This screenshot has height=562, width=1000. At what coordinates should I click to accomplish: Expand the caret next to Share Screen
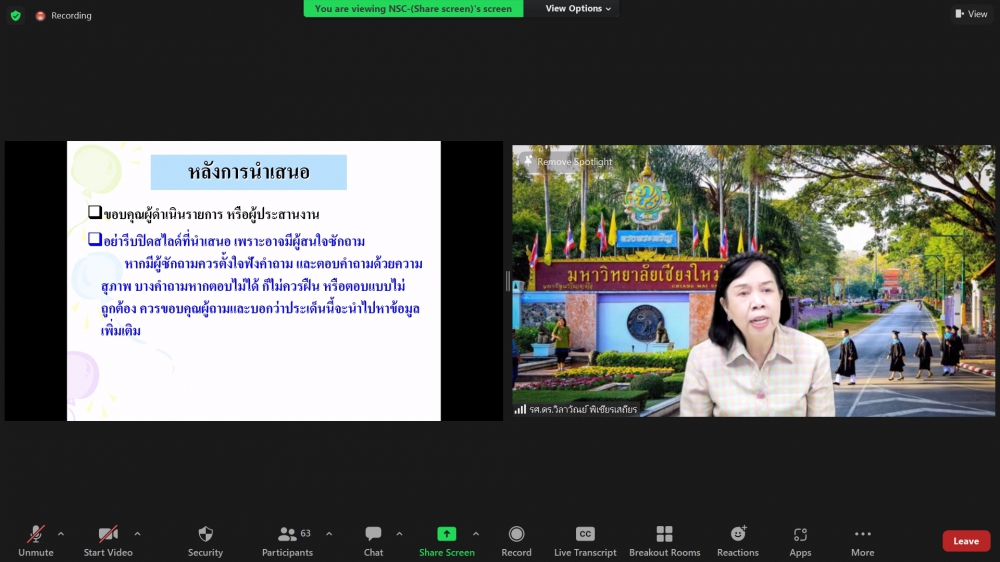pyautogui.click(x=476, y=534)
